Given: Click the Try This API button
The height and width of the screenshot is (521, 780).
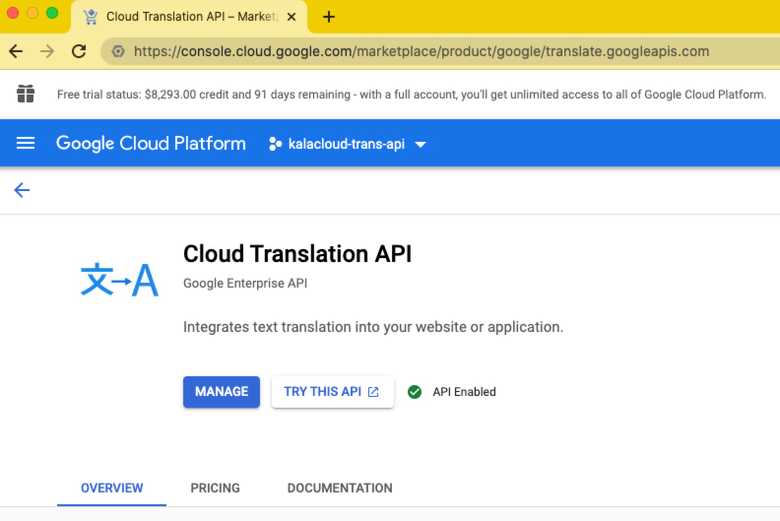Looking at the screenshot, I should (x=332, y=392).
